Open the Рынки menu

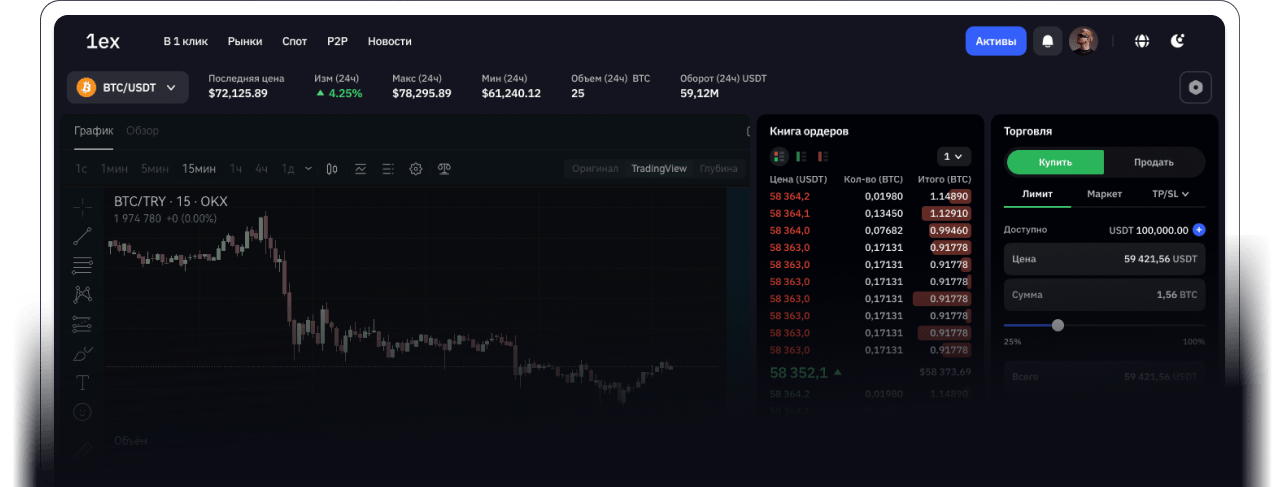(245, 41)
